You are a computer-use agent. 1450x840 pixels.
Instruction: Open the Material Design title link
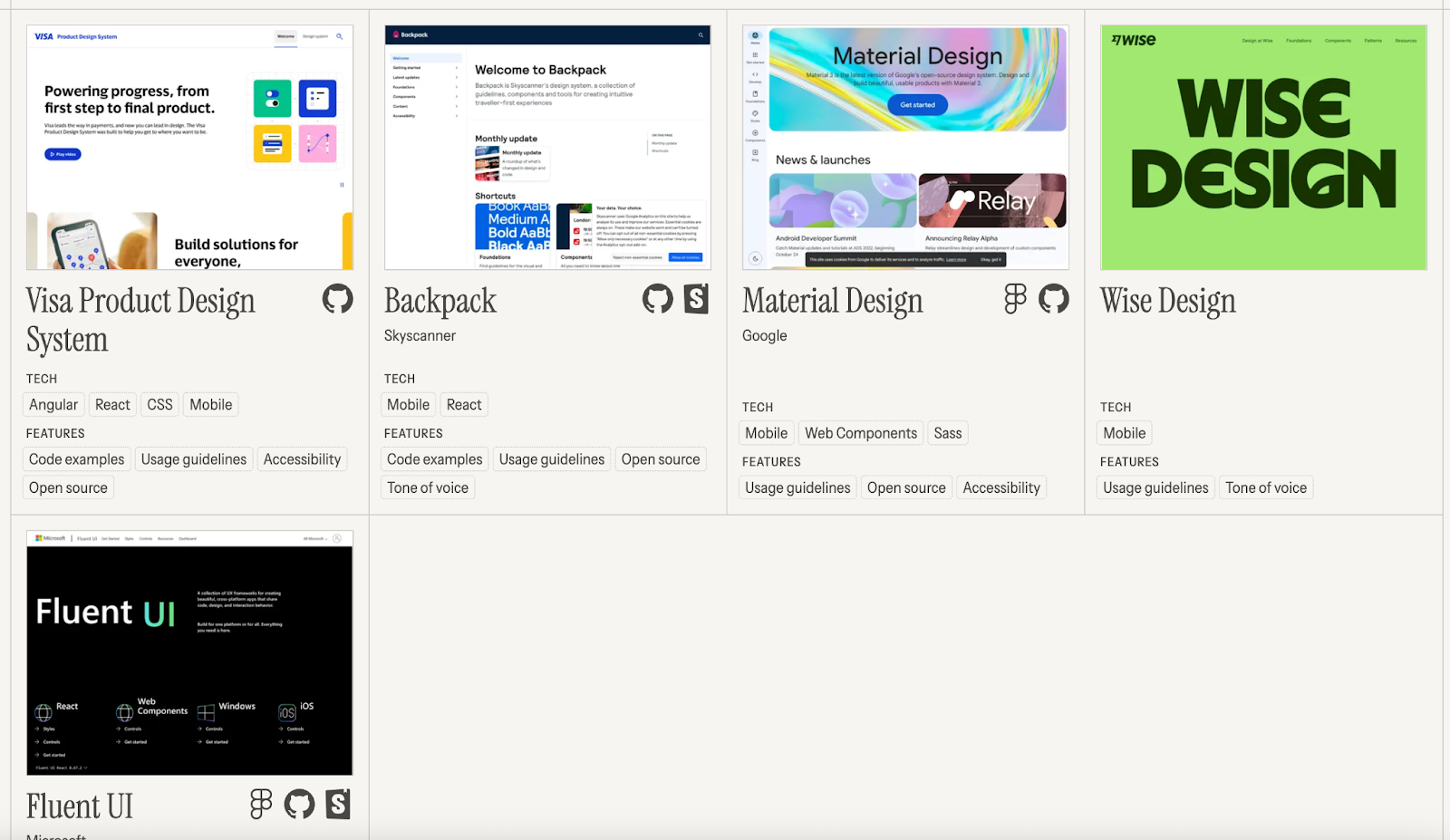(832, 302)
